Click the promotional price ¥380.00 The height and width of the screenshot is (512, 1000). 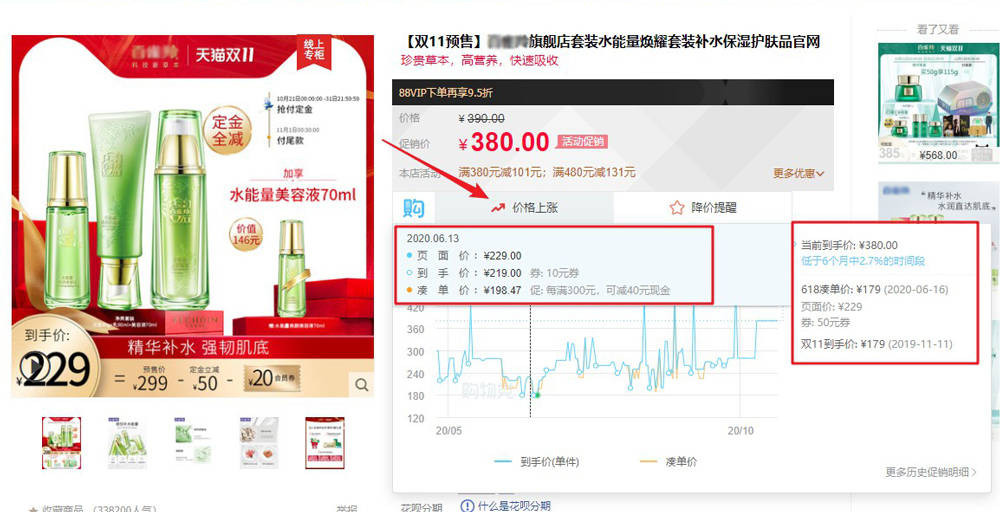[x=503, y=143]
